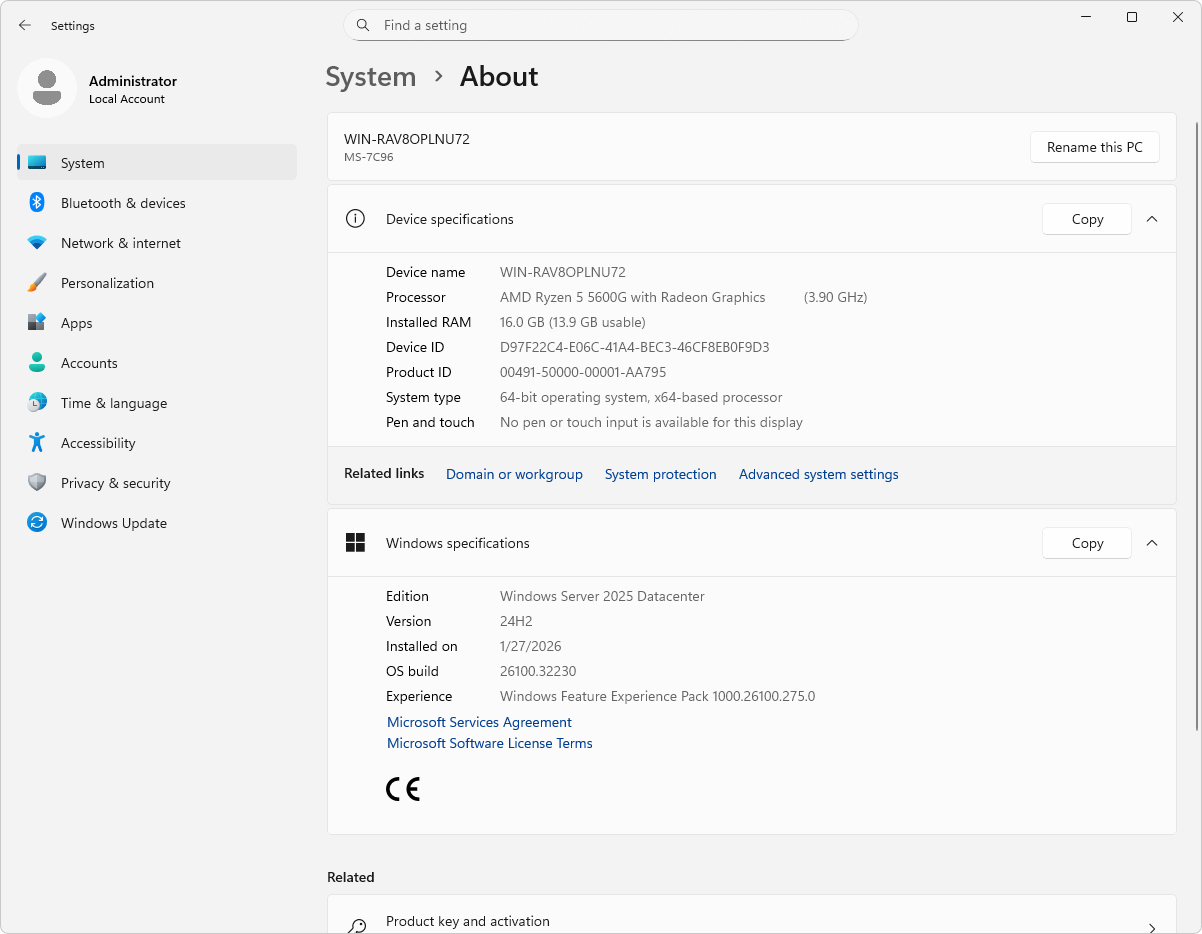Viewport: 1202px width, 934px height.
Task: Go to System in breadcrumb header
Action: (x=371, y=77)
